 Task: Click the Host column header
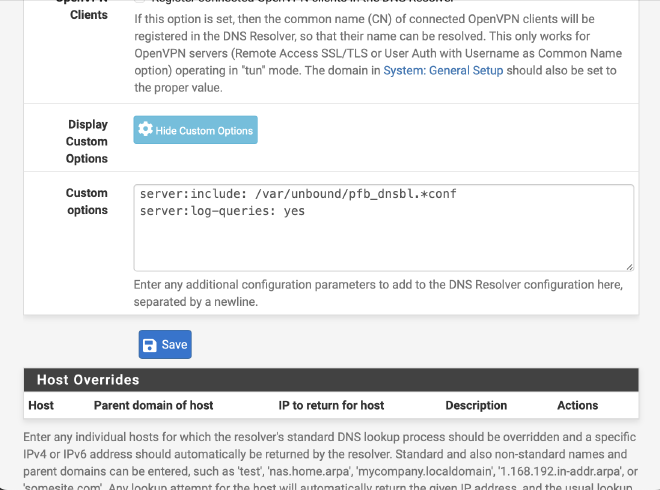pos(41,405)
